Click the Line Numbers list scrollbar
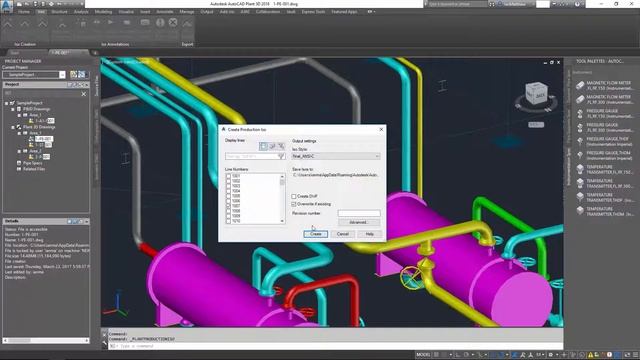The image size is (640, 360). click(x=282, y=199)
